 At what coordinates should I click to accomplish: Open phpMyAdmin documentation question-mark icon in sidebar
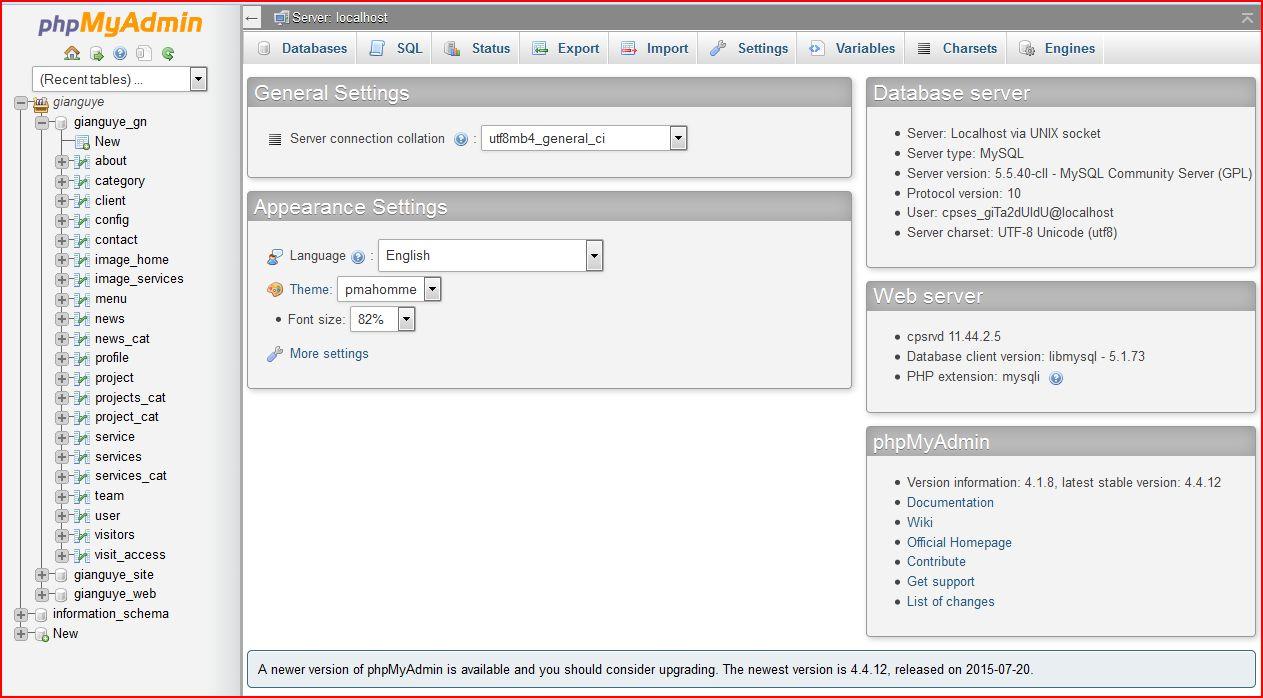(120, 54)
